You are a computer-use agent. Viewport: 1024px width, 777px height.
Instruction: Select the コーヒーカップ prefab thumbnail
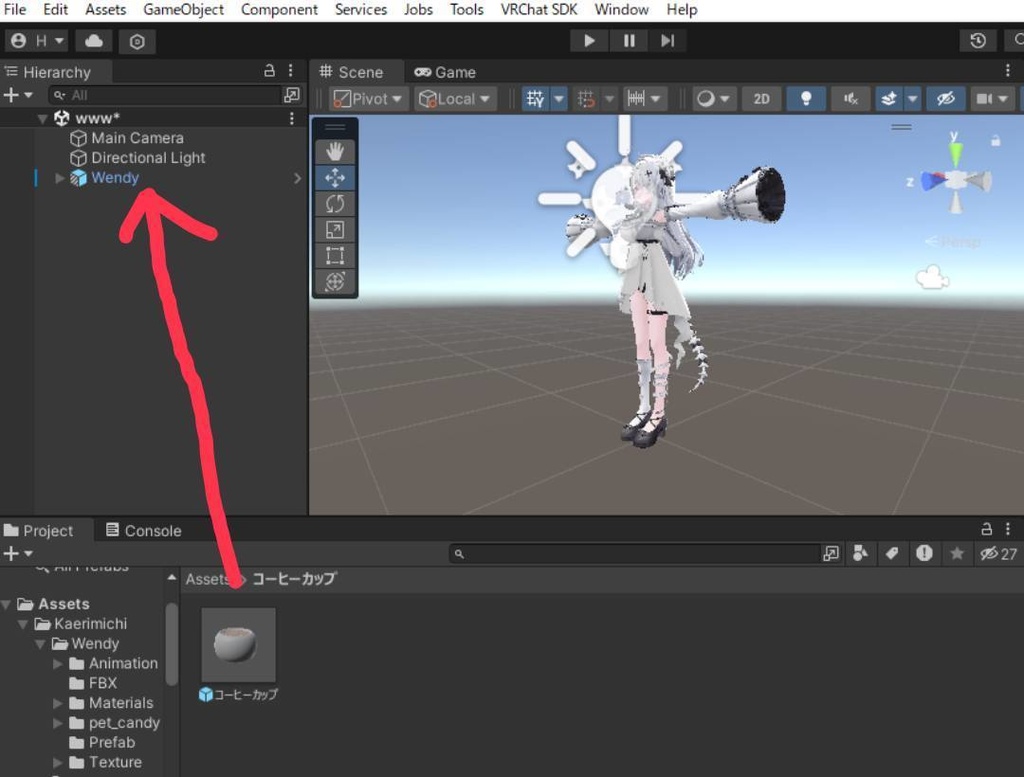tap(238, 645)
